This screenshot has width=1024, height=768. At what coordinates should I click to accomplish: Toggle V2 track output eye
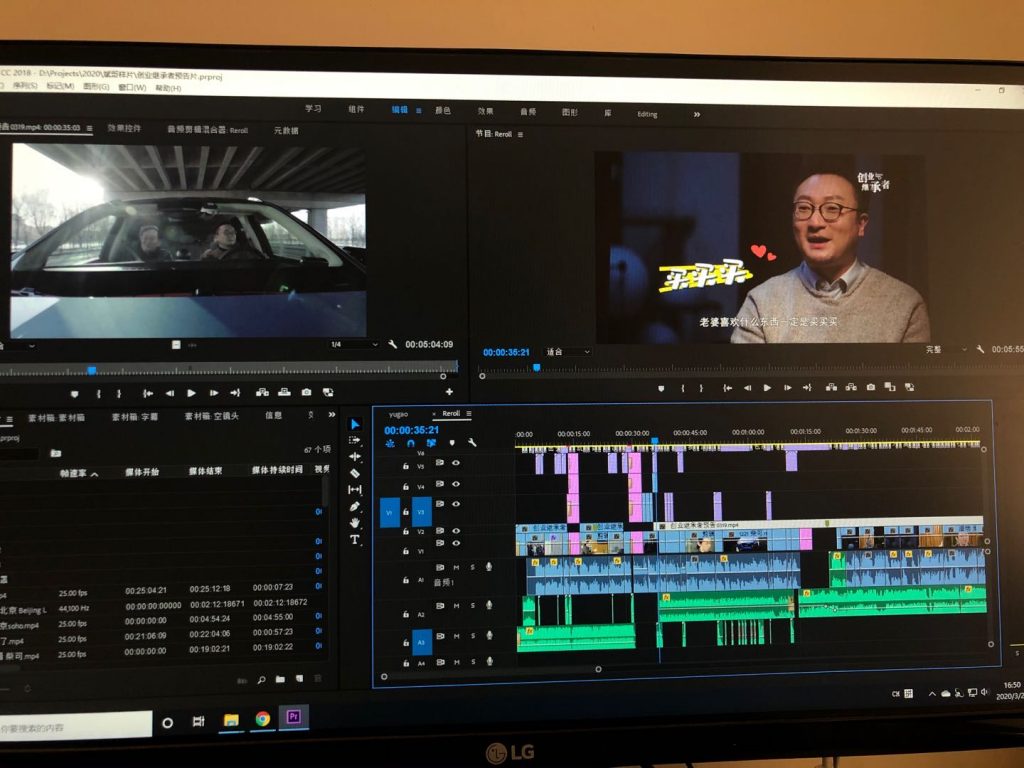pos(456,531)
